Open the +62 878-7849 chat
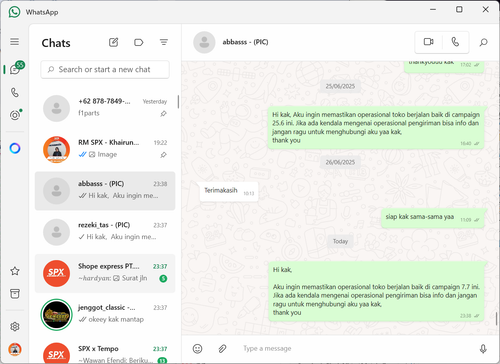This screenshot has width=500, height=364. [x=105, y=108]
